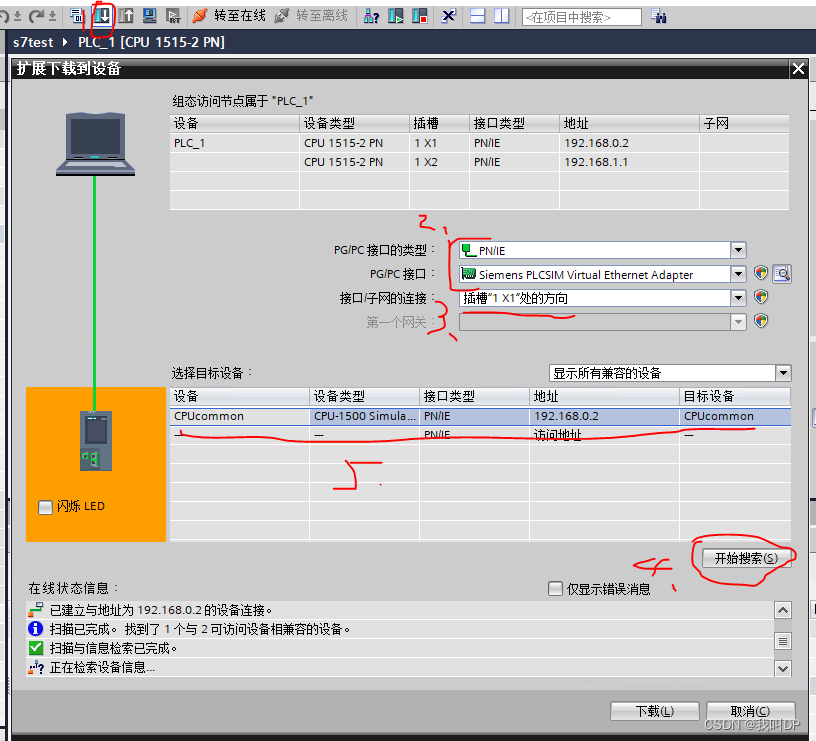Click the 开始搜索(S) button
Screen dimensions: 816x741
(x=746, y=558)
